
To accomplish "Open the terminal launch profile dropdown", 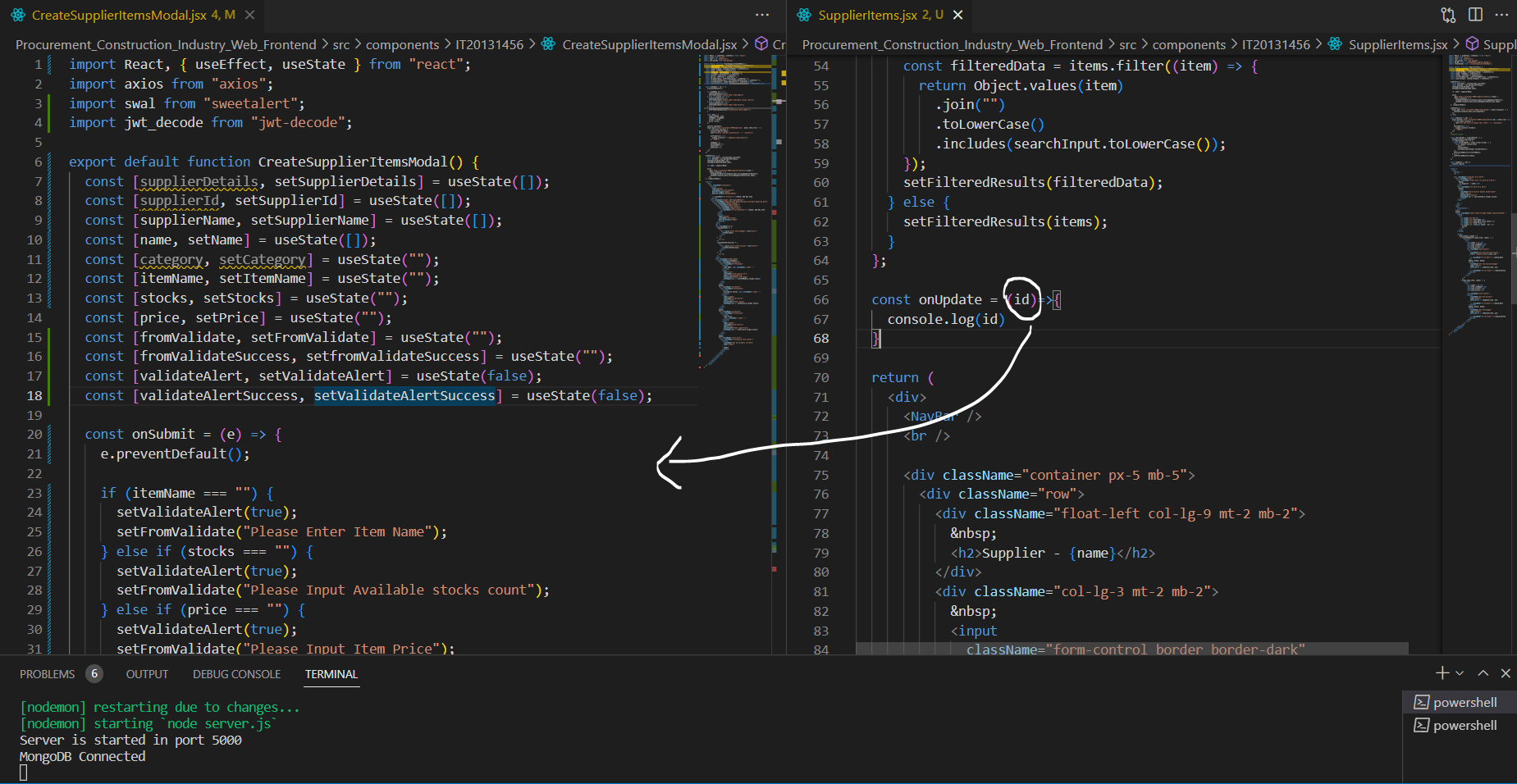I will point(1460,673).
